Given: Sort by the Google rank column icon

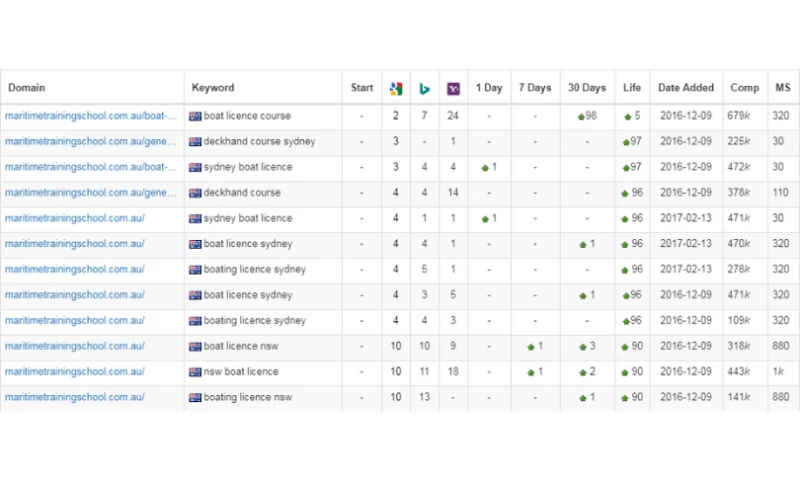Looking at the screenshot, I should click(396, 88).
